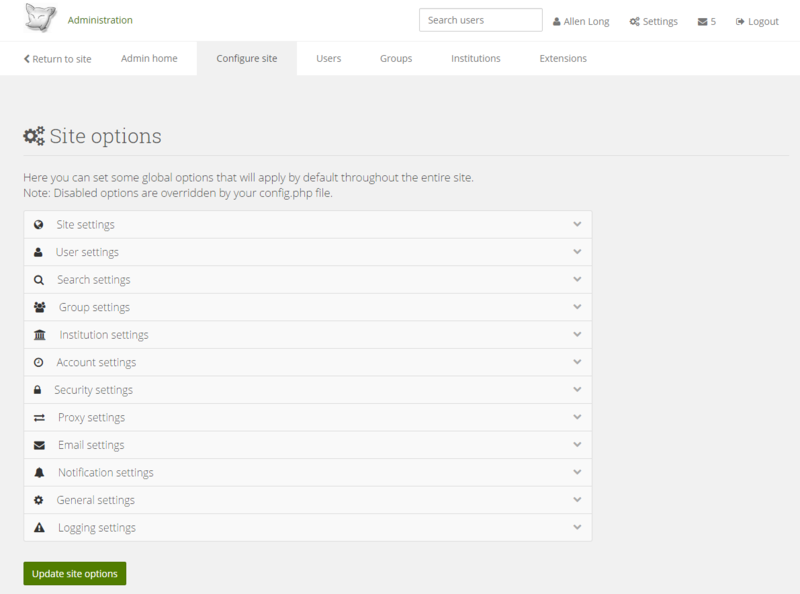
Task: Open the Admin home tab
Action: tap(149, 59)
